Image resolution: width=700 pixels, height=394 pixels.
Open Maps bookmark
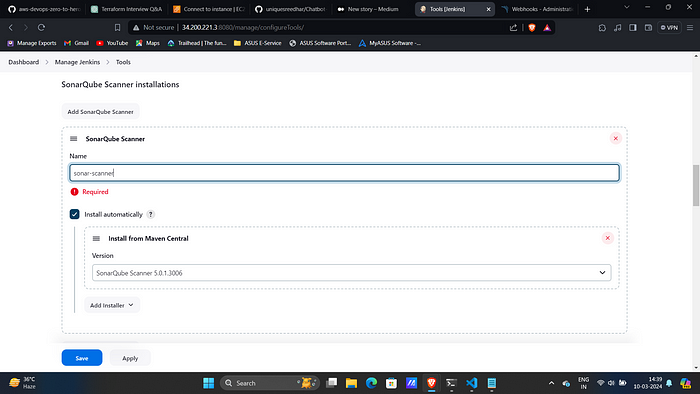[x=148, y=43]
